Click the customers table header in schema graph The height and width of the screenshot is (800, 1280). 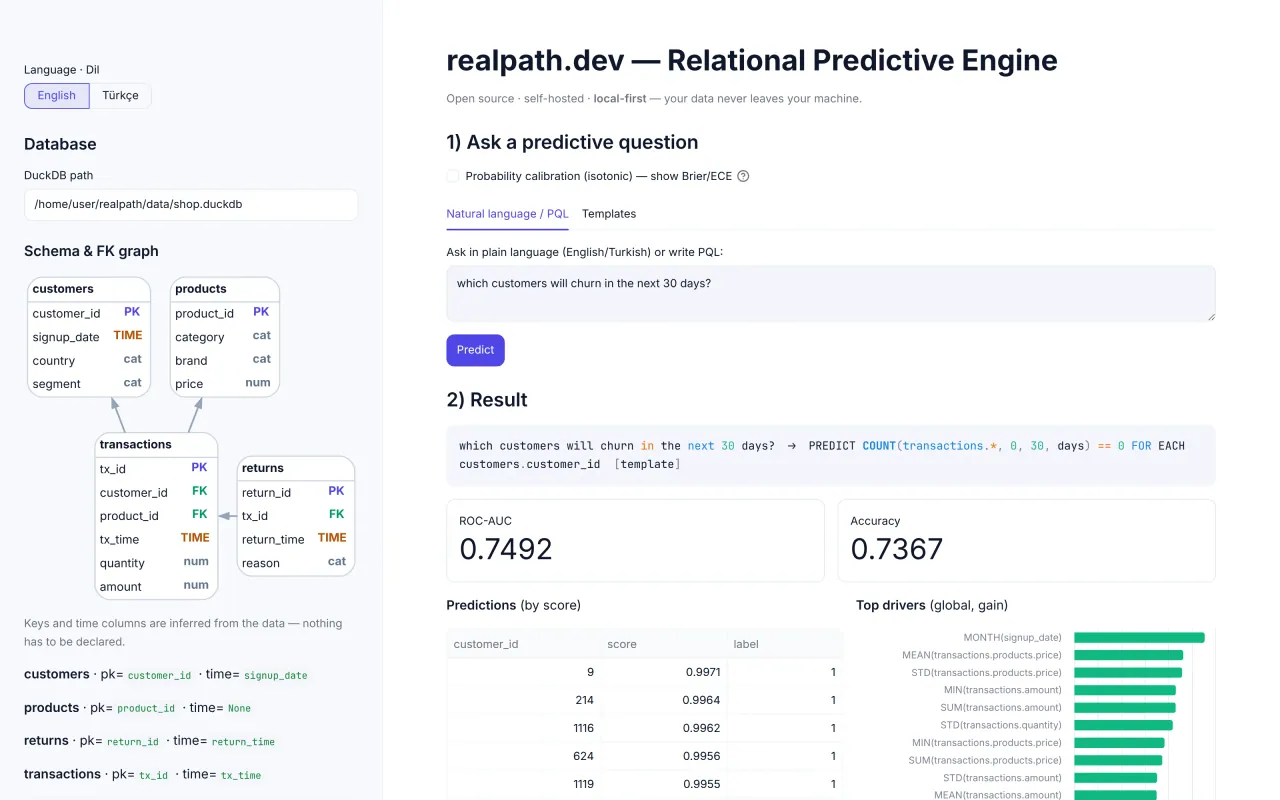(x=89, y=289)
